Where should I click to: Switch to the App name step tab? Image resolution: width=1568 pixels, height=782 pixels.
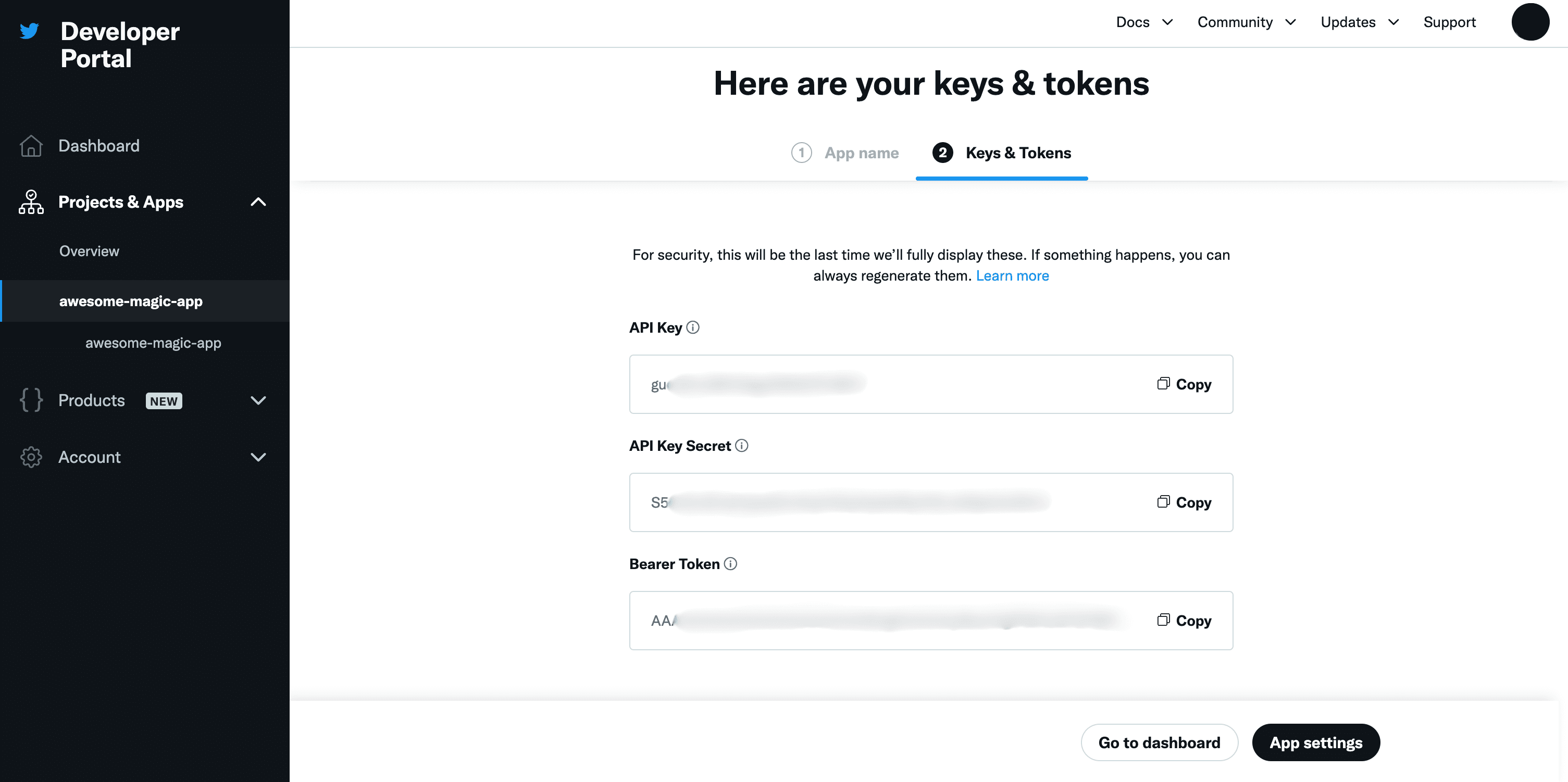coord(845,153)
